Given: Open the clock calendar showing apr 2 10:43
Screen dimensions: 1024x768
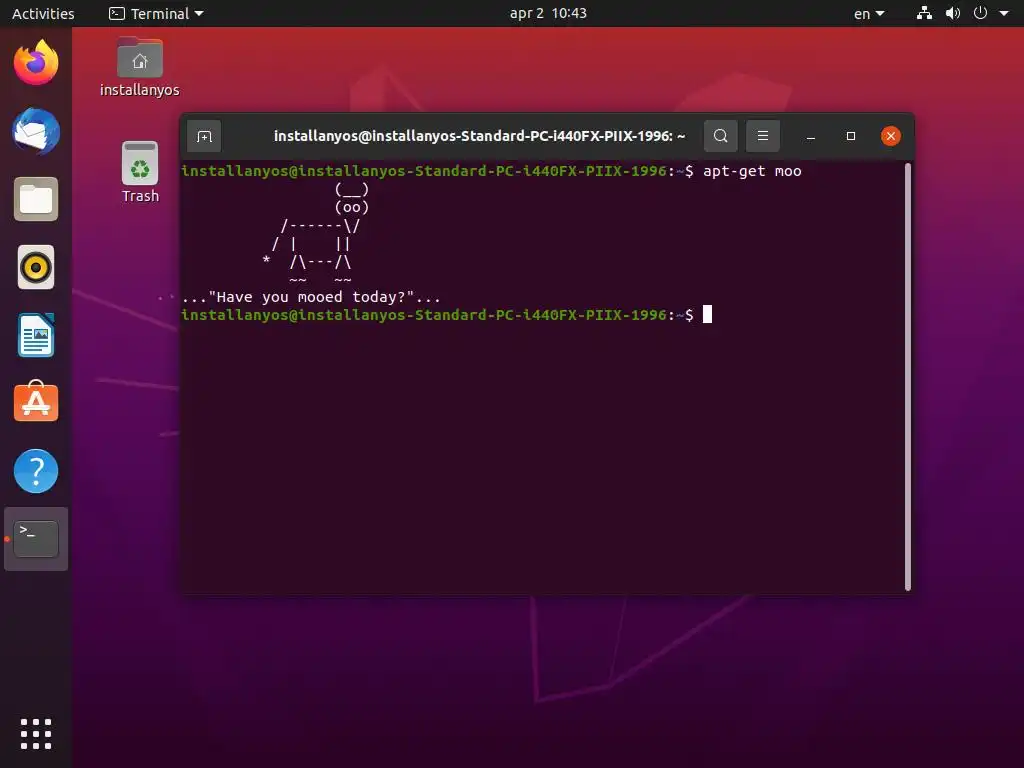Looking at the screenshot, I should 548,13.
